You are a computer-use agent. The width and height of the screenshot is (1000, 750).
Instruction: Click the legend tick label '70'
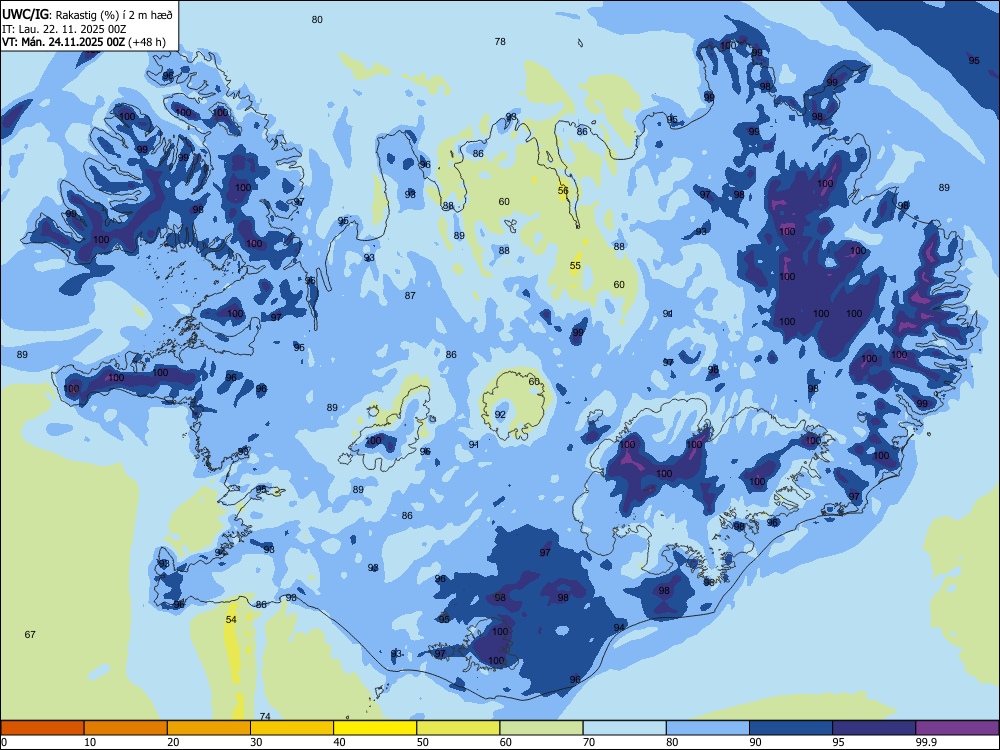(589, 742)
